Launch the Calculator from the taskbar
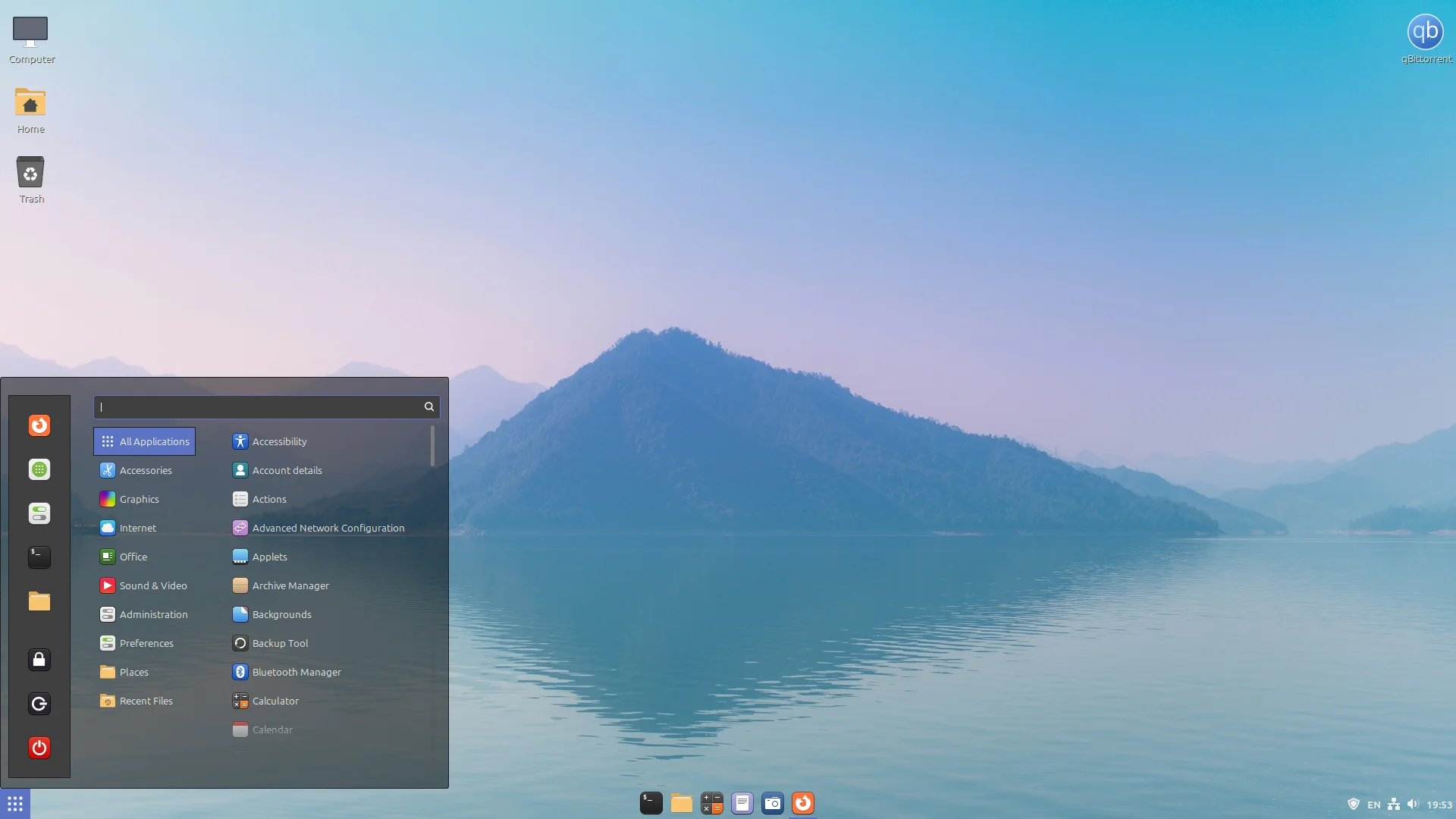Viewport: 1456px width, 819px height. [711, 803]
